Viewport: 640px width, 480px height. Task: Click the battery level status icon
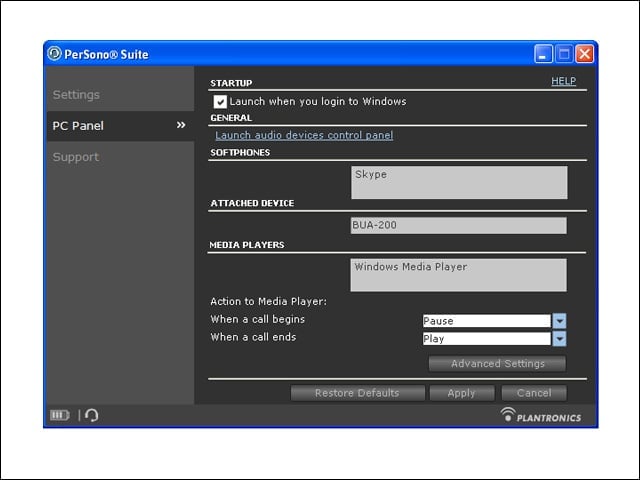(60, 415)
